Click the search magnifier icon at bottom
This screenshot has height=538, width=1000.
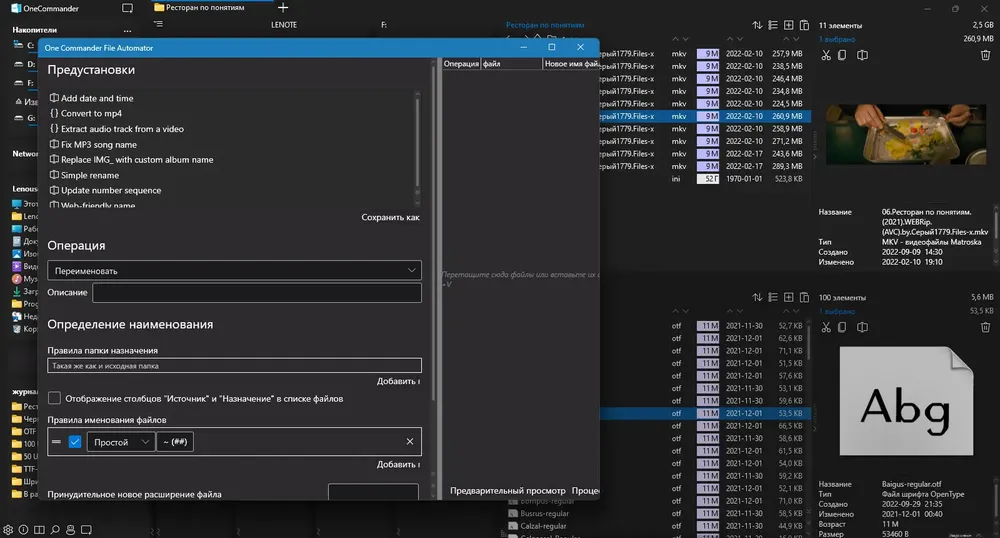(x=55, y=530)
